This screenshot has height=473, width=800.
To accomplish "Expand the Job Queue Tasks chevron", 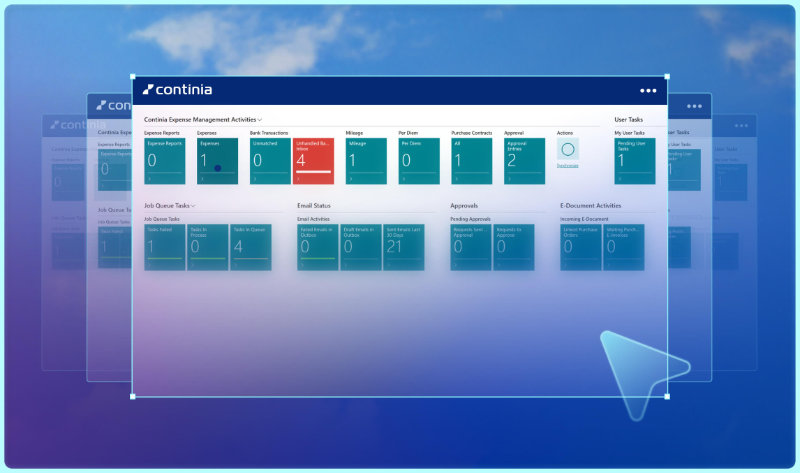I will 193,206.
